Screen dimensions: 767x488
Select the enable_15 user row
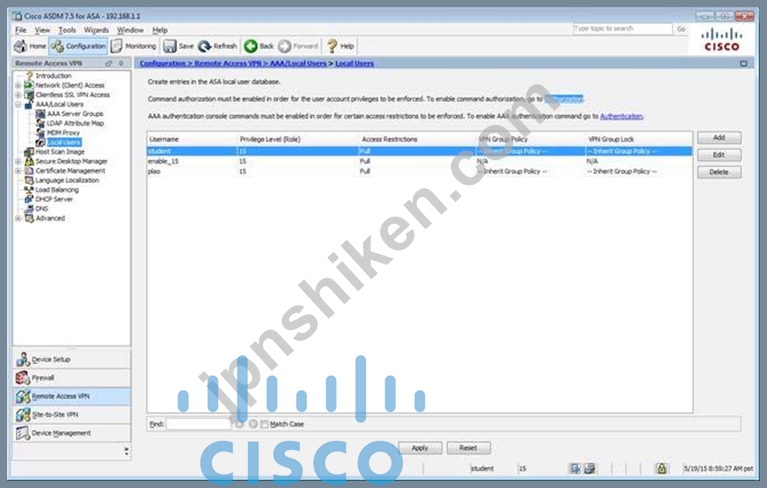tap(420, 161)
